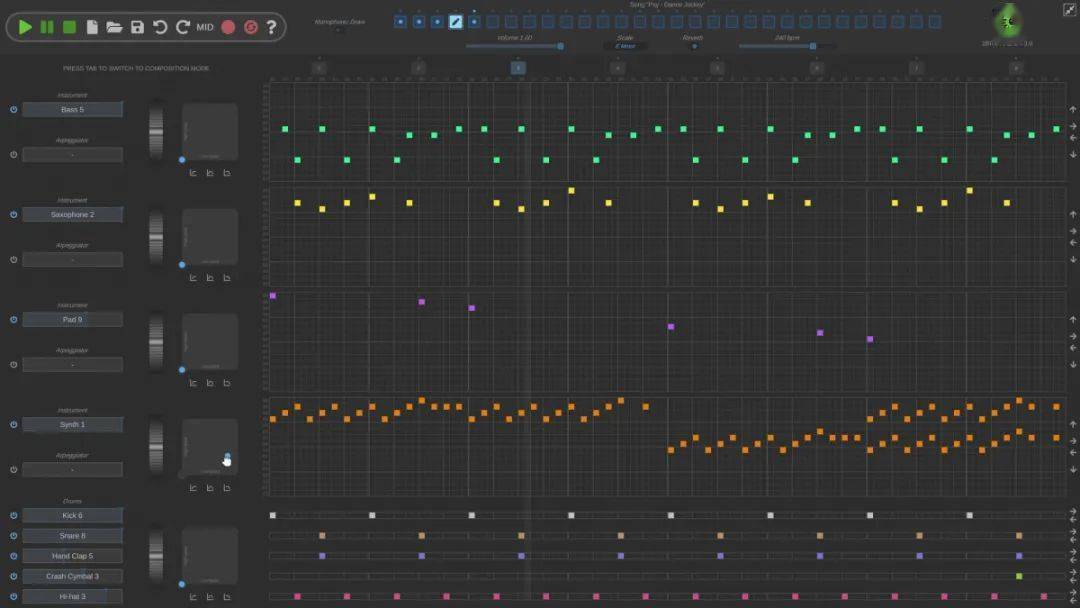Start playback with the green play button
Screen dimensions: 1080x608
point(25,27)
